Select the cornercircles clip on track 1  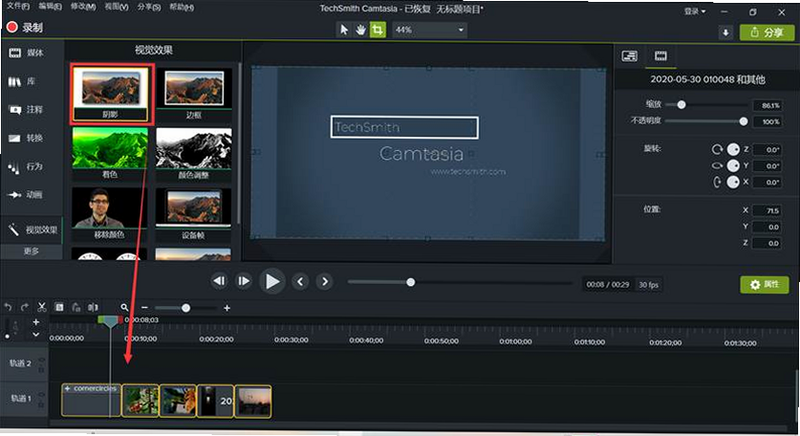click(x=91, y=400)
